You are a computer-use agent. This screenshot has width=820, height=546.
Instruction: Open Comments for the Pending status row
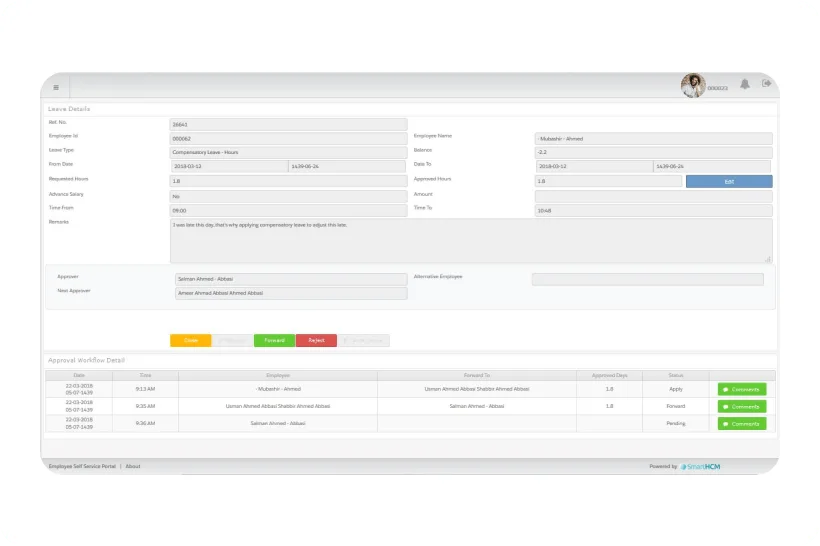click(742, 424)
